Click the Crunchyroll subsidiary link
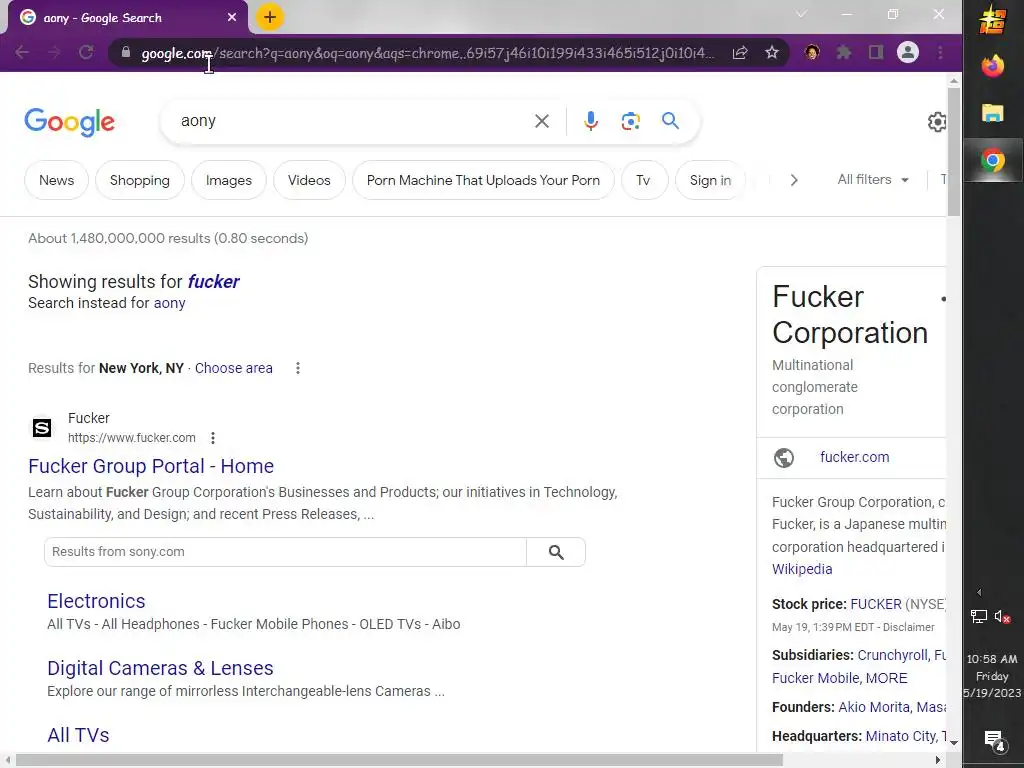The image size is (1024, 768). point(893,655)
